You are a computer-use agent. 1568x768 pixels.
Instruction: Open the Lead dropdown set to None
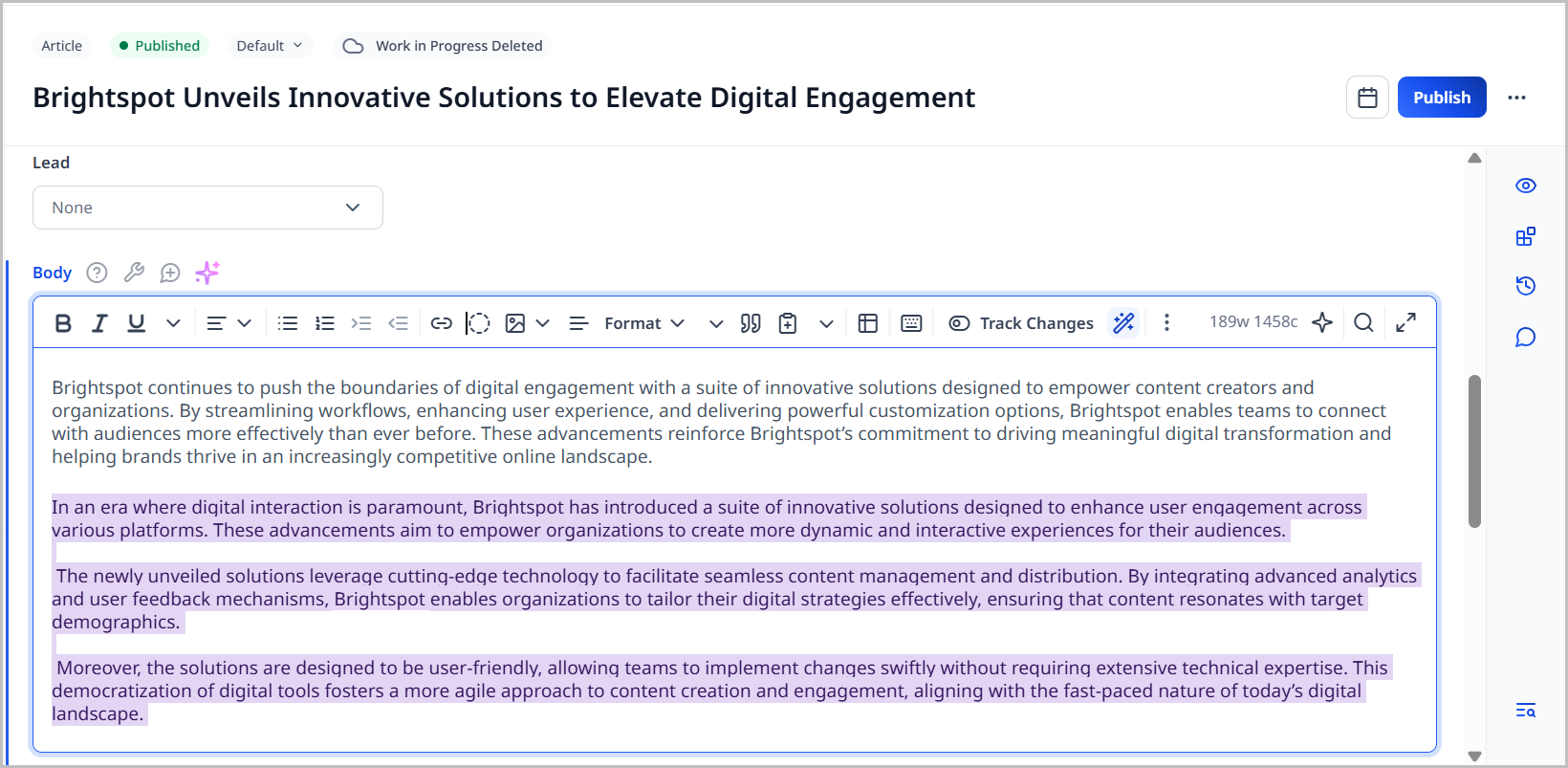pos(207,208)
